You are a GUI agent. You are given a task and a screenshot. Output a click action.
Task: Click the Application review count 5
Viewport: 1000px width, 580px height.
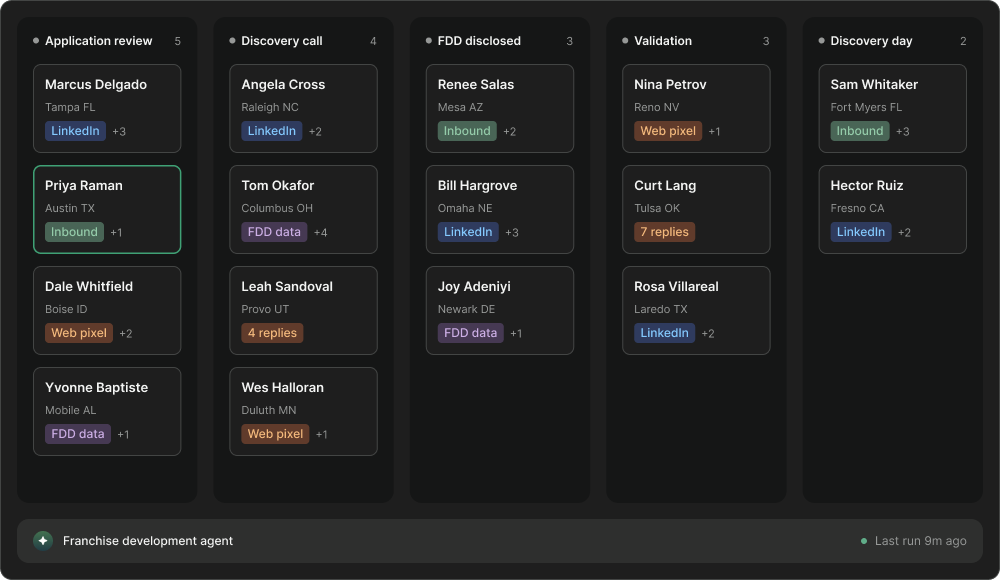point(177,41)
